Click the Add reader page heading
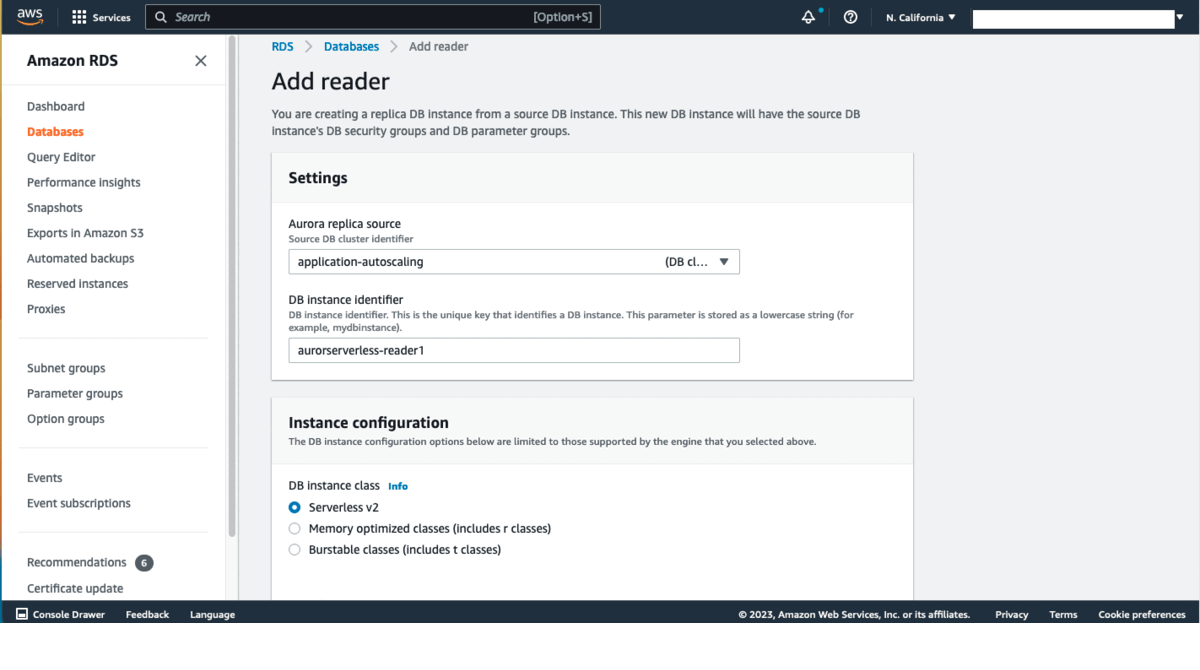Image resolution: width=1200 pixels, height=670 pixels. (331, 82)
